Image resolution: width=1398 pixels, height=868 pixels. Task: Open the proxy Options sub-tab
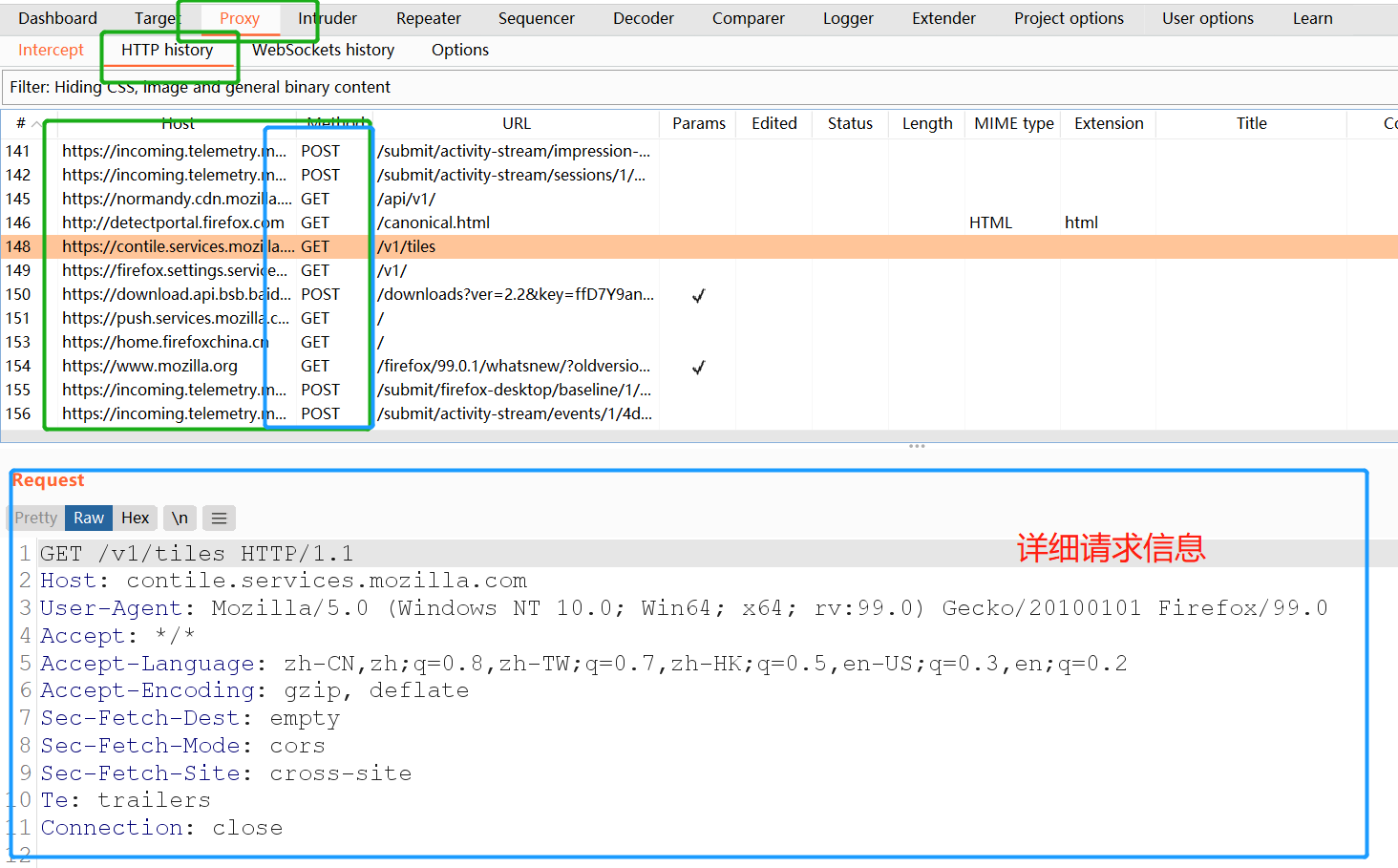pyautogui.click(x=460, y=50)
